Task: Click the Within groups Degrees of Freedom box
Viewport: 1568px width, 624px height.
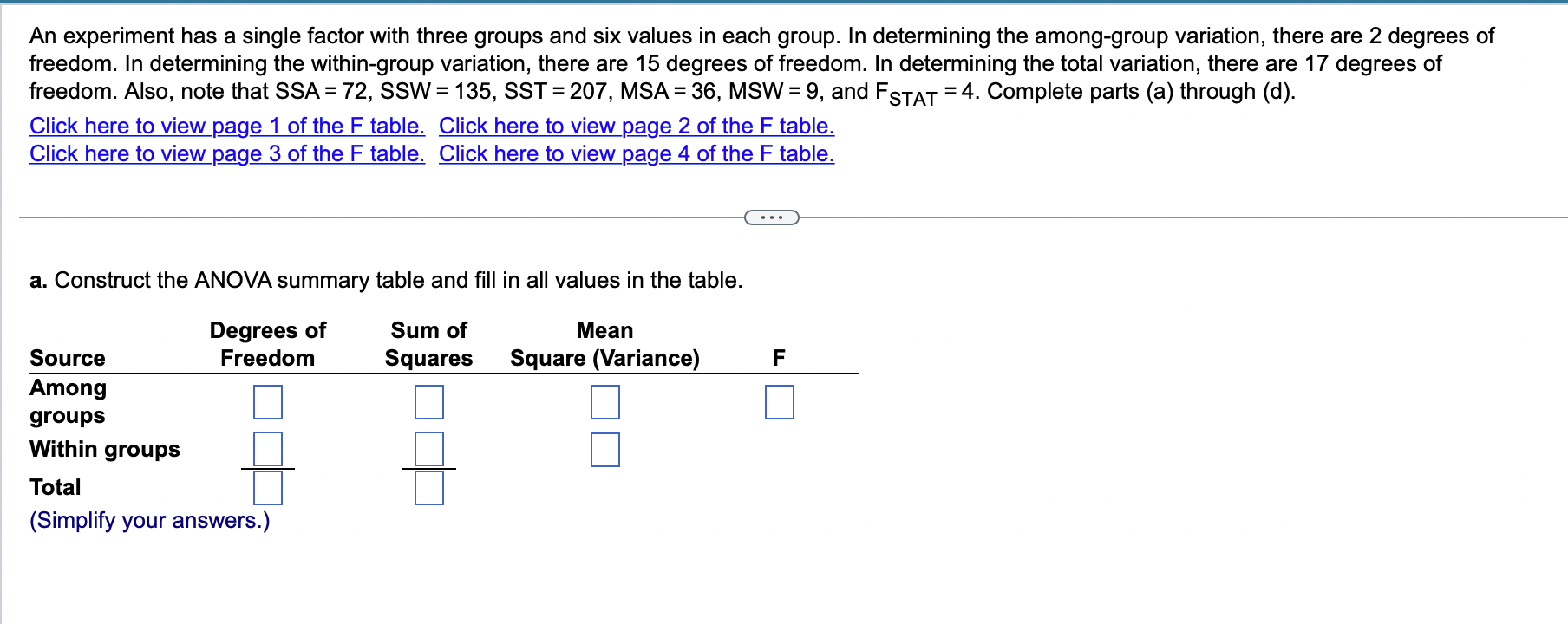Action: coord(270,450)
